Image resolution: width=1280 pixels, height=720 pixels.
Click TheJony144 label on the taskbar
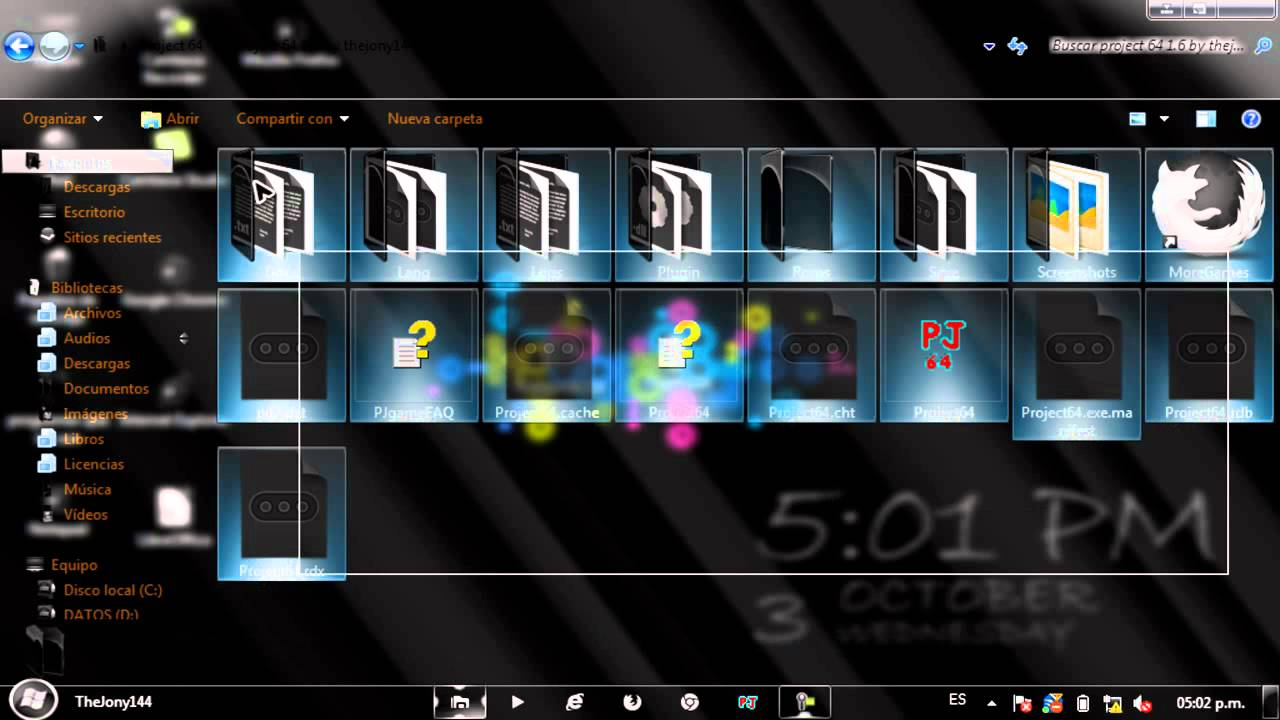pos(113,702)
